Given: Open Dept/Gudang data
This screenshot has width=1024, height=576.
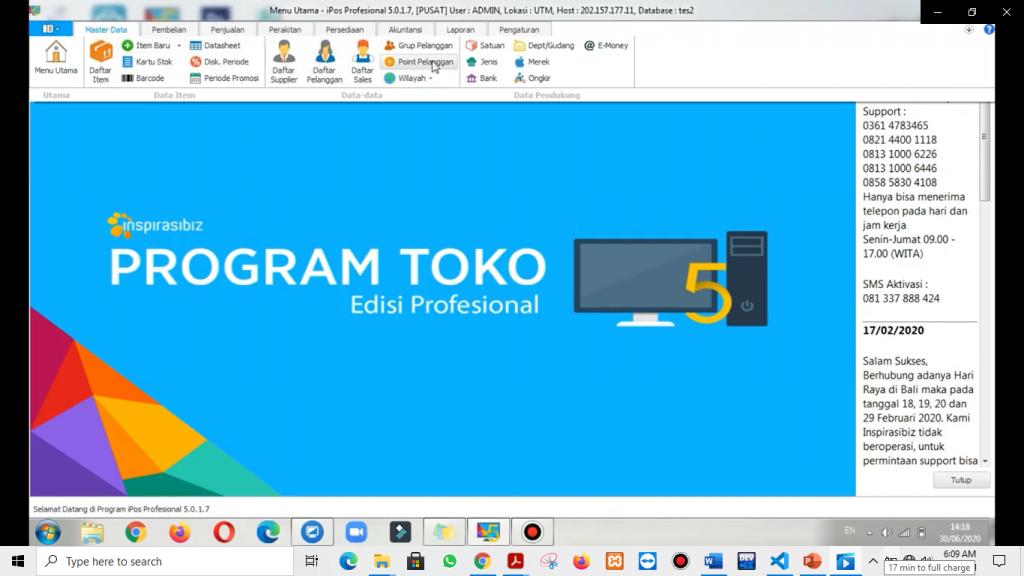Looking at the screenshot, I should (544, 45).
